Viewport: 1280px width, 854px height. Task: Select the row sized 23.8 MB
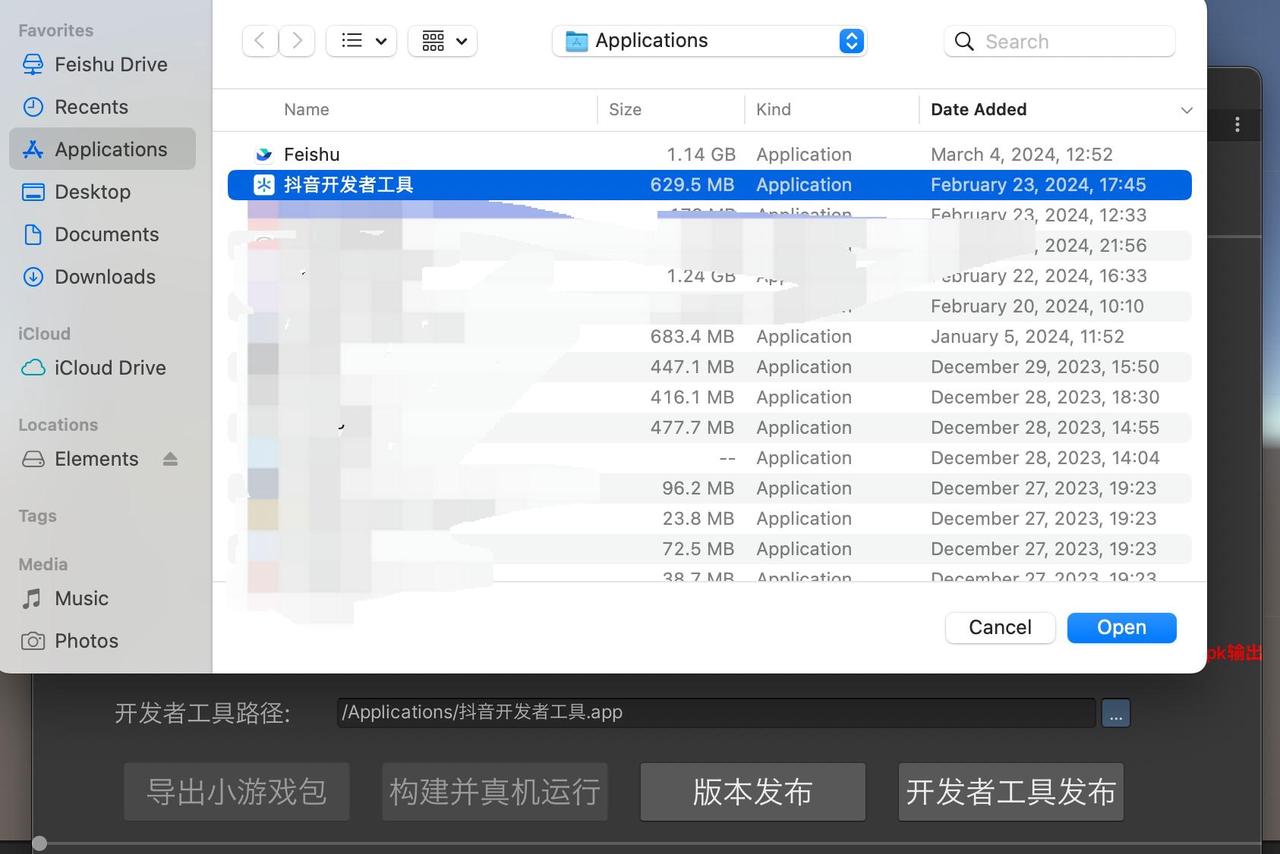[710, 518]
